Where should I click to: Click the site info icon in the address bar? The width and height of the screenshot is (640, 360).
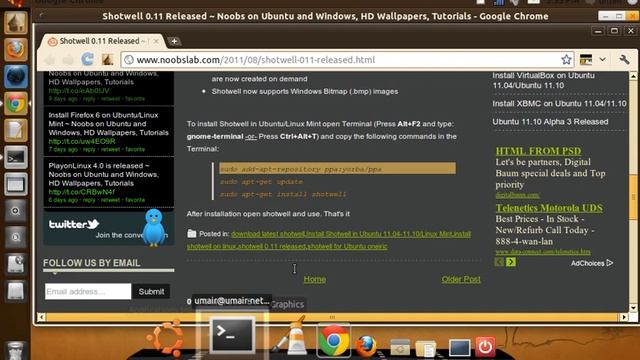point(129,60)
